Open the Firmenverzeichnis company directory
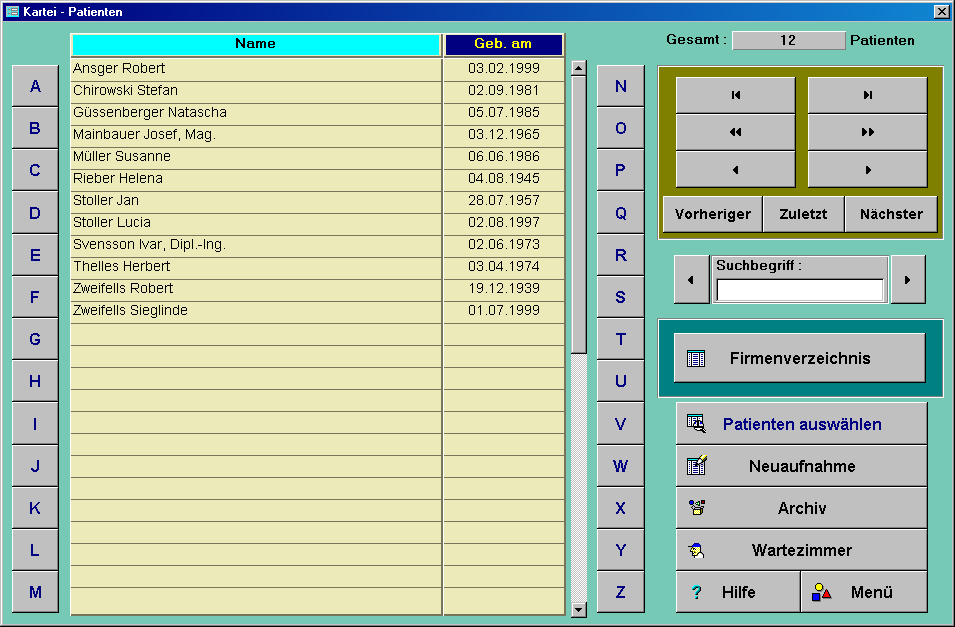 pos(799,358)
